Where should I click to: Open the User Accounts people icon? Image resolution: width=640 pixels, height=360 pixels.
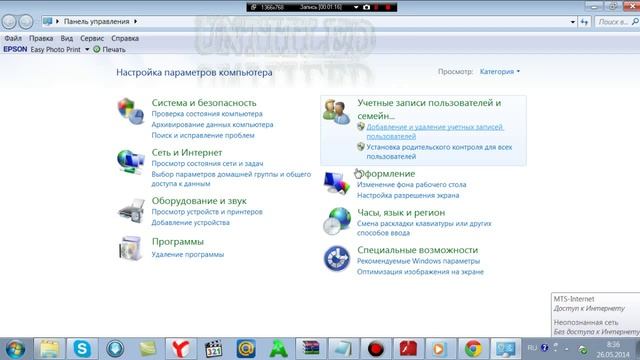[x=336, y=111]
